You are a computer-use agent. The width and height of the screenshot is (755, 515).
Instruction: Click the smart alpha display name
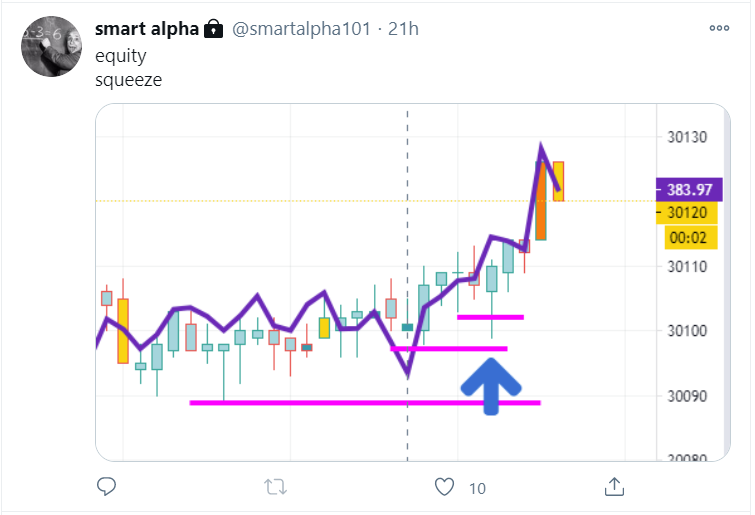tap(146, 29)
